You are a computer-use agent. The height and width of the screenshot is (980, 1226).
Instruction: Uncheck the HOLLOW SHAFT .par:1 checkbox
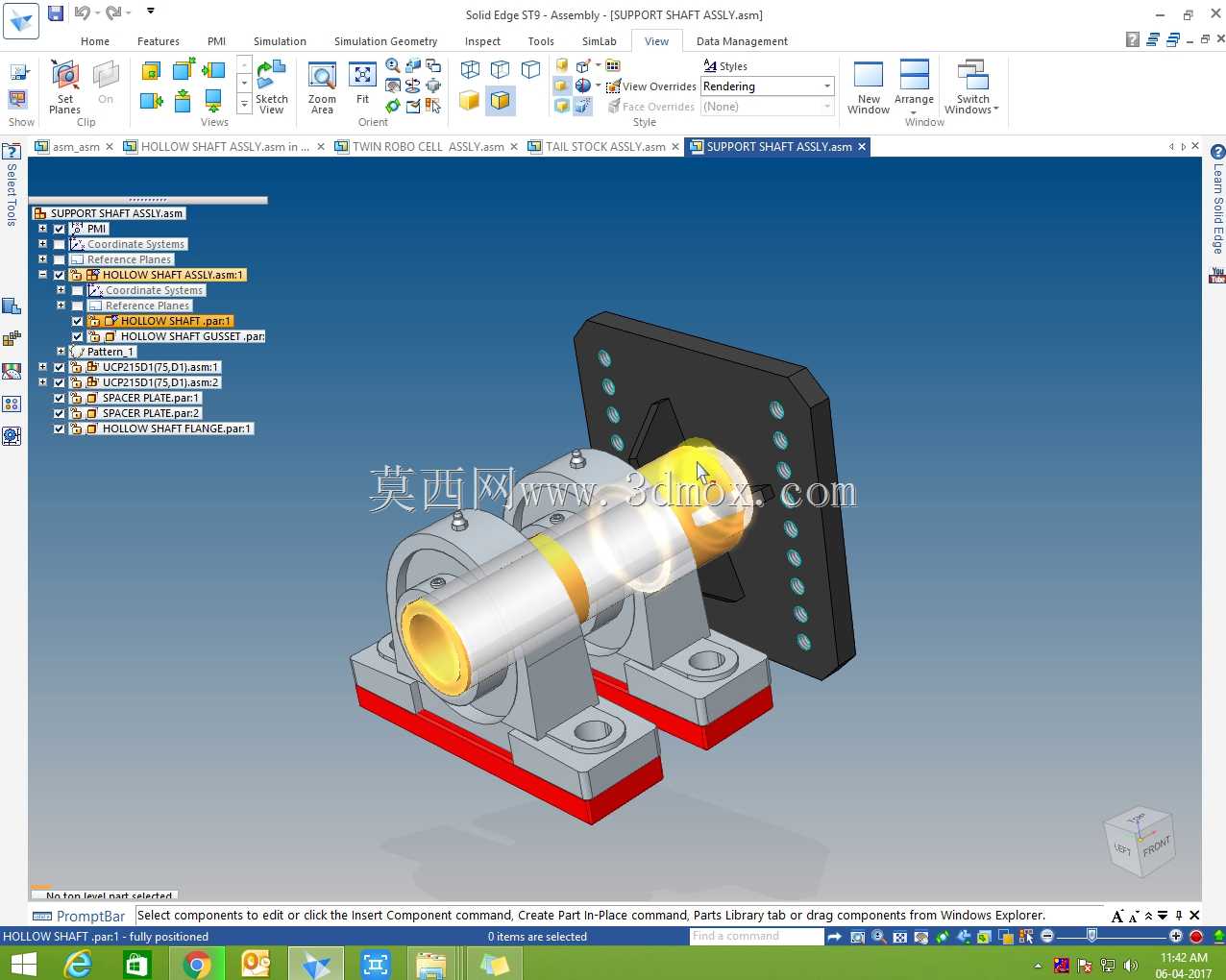pos(78,321)
